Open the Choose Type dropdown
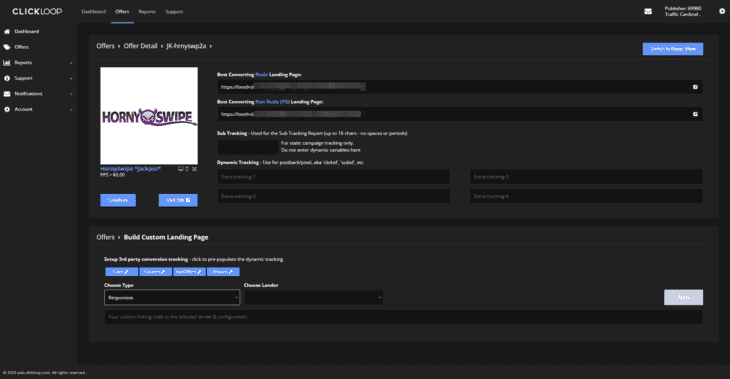This screenshot has height=379, width=730. pos(172,298)
